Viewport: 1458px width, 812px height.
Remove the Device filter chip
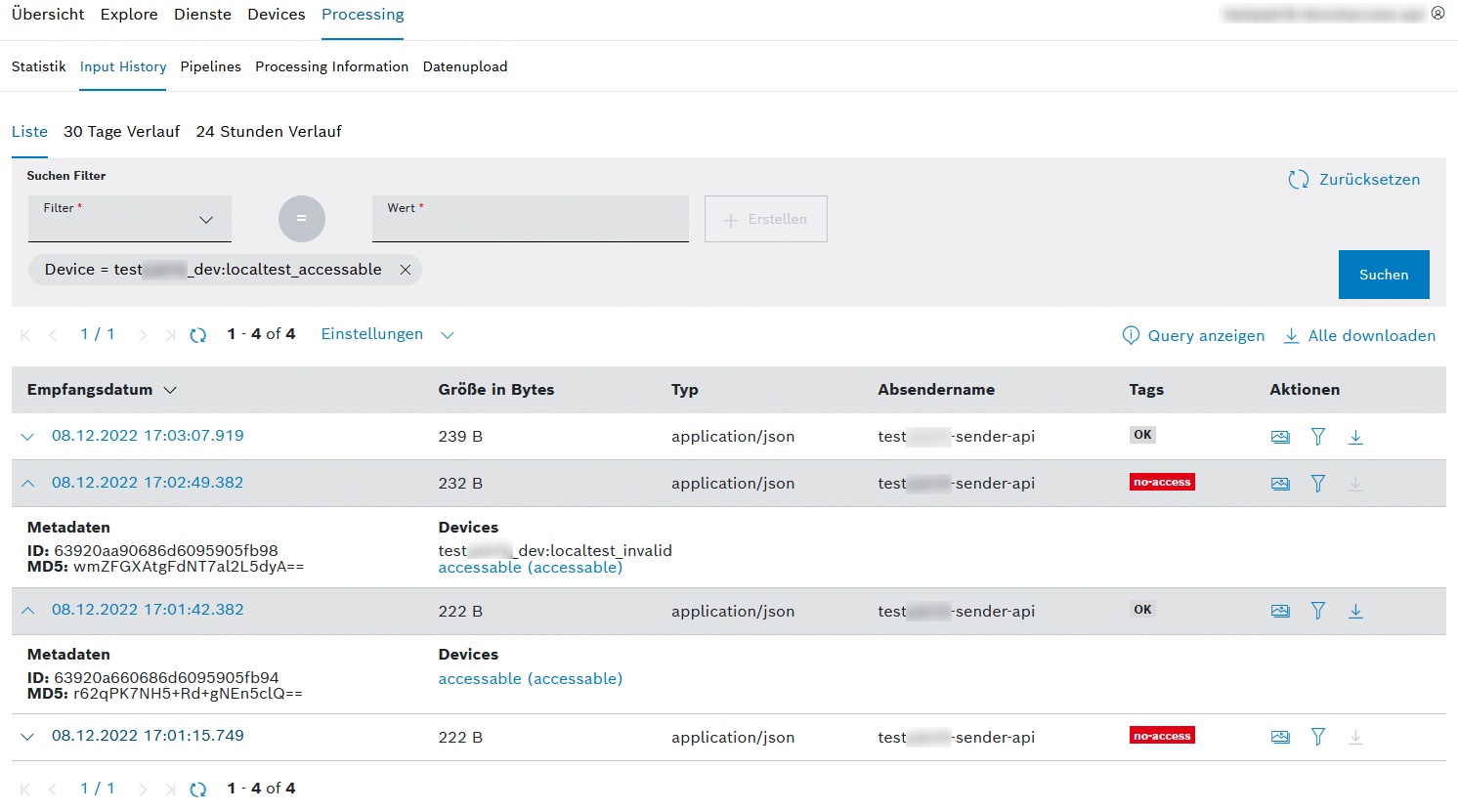(405, 270)
